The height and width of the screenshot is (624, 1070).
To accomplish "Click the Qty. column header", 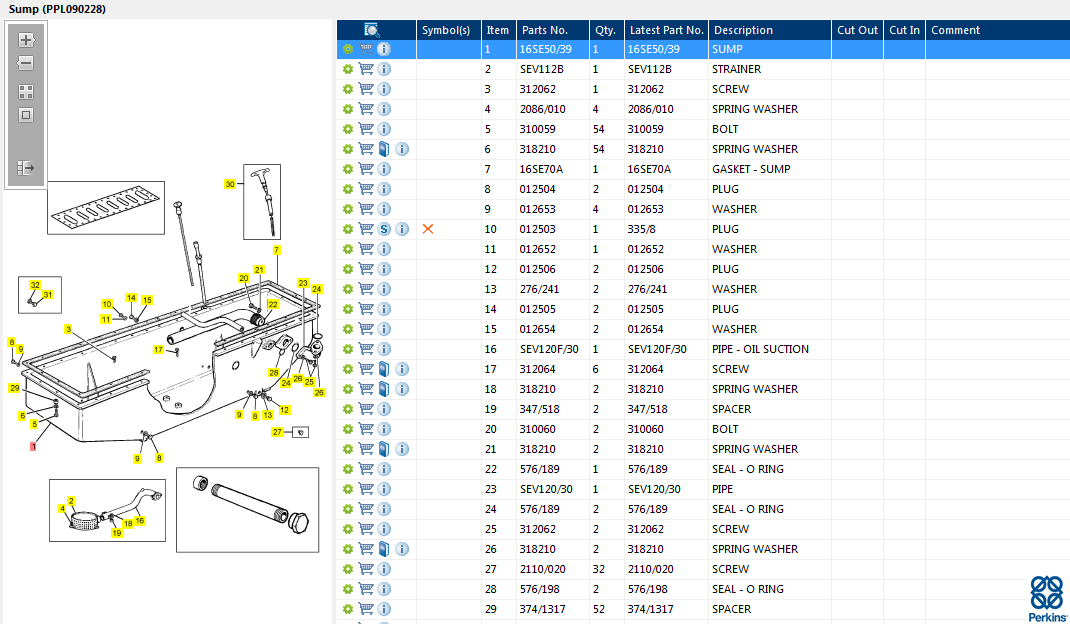I will 604,30.
